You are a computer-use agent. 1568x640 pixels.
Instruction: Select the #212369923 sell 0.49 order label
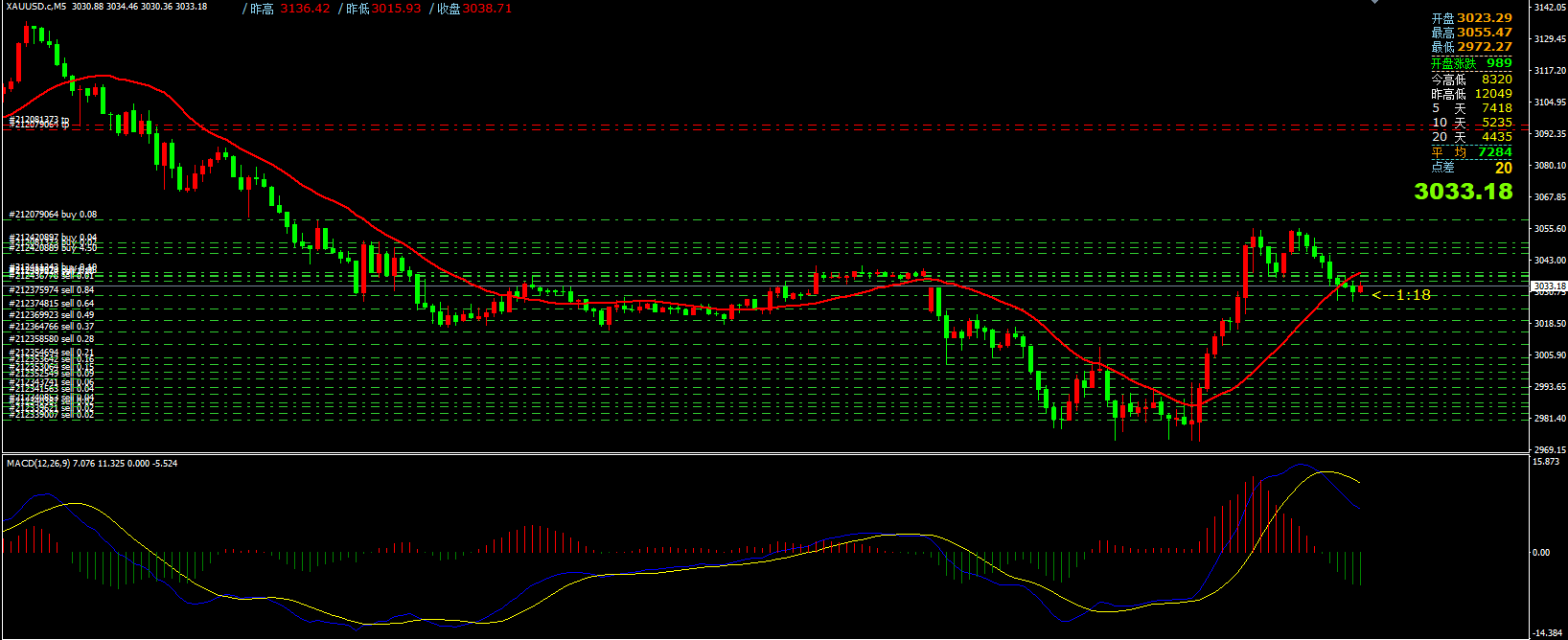[52, 315]
